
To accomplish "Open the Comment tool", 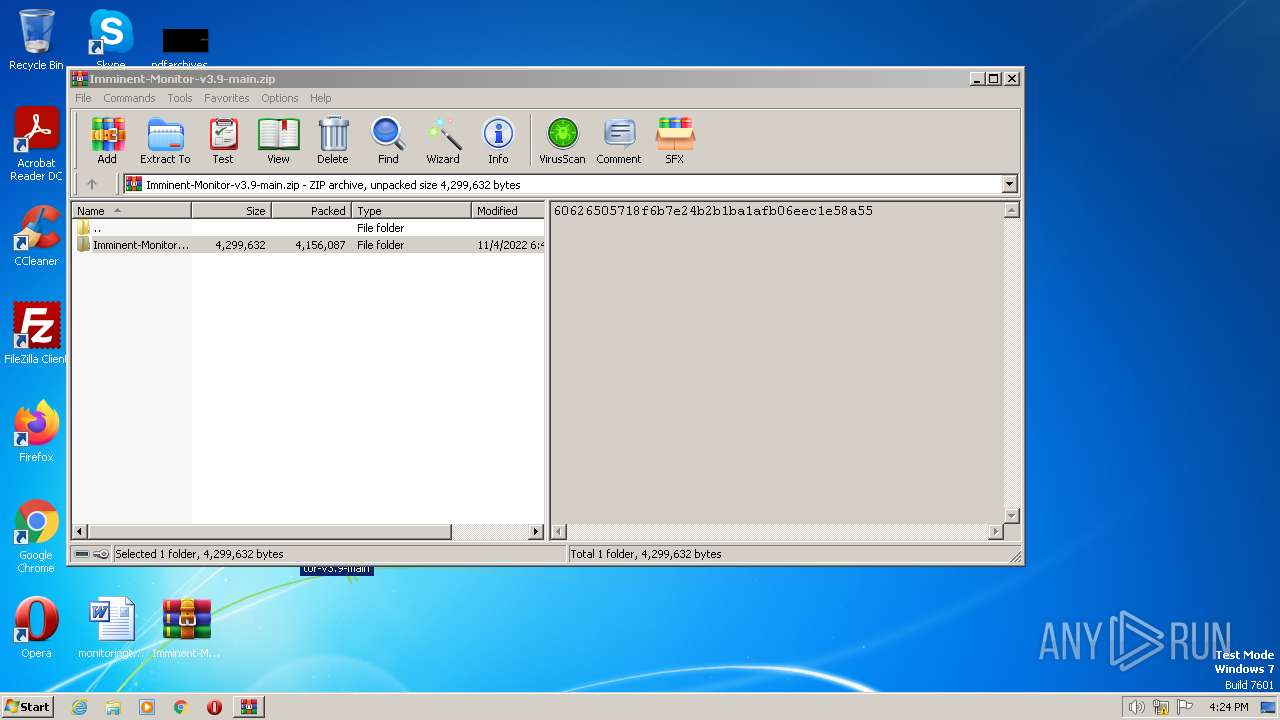I will pyautogui.click(x=619, y=140).
